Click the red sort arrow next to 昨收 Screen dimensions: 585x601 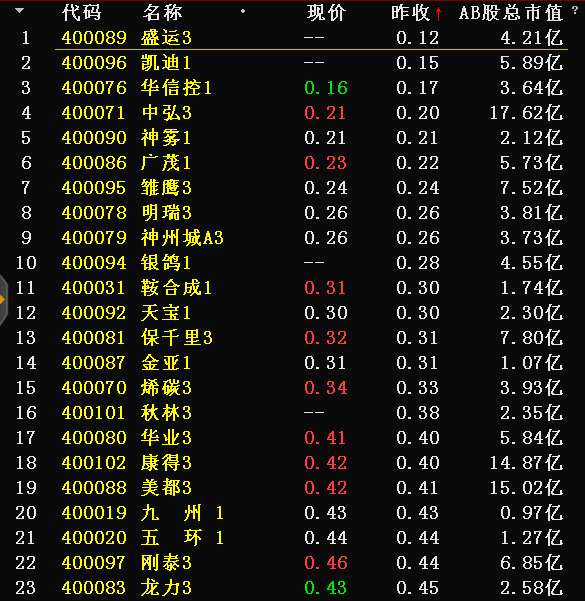pyautogui.click(x=439, y=14)
